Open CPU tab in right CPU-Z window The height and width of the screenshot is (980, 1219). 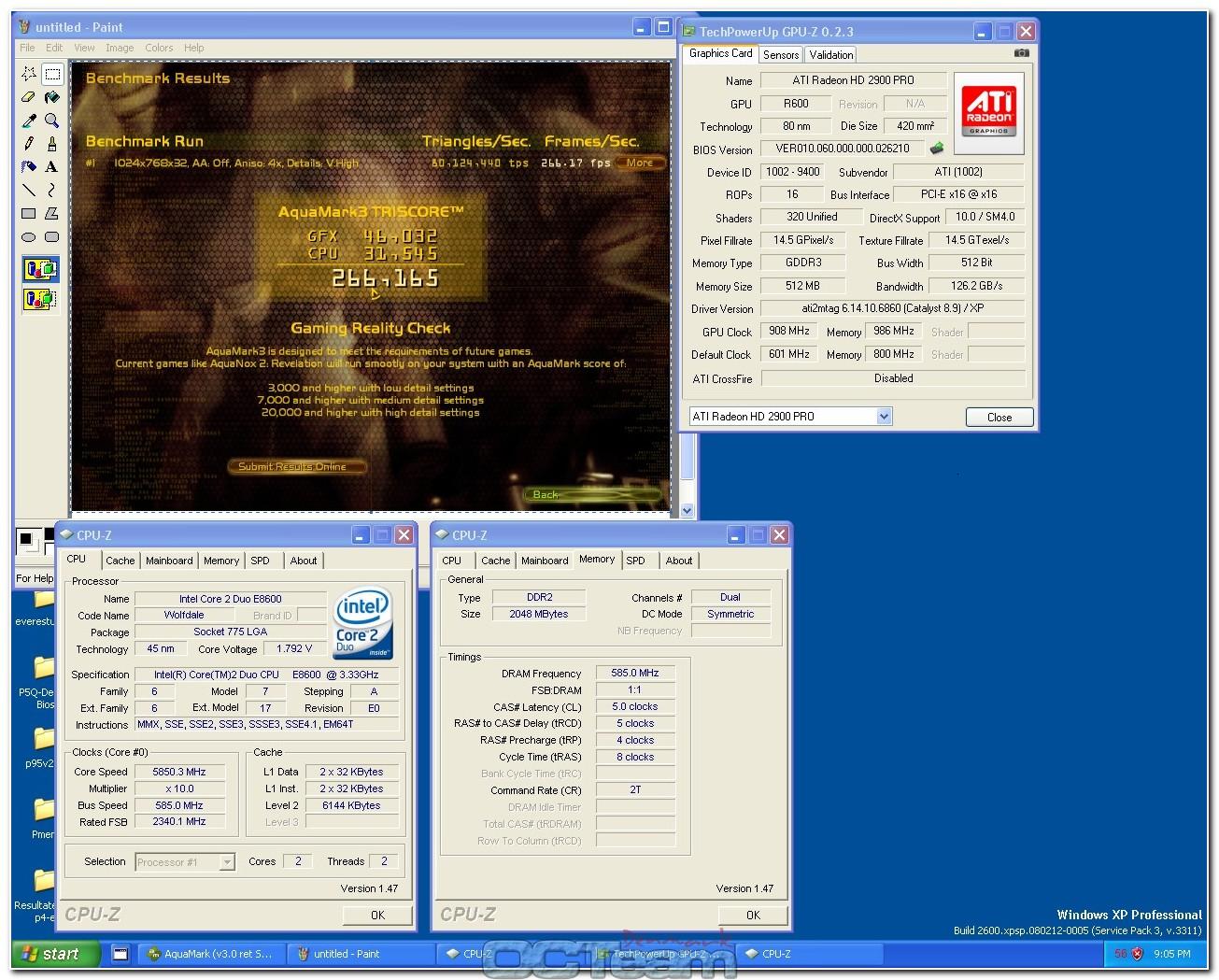pos(452,561)
